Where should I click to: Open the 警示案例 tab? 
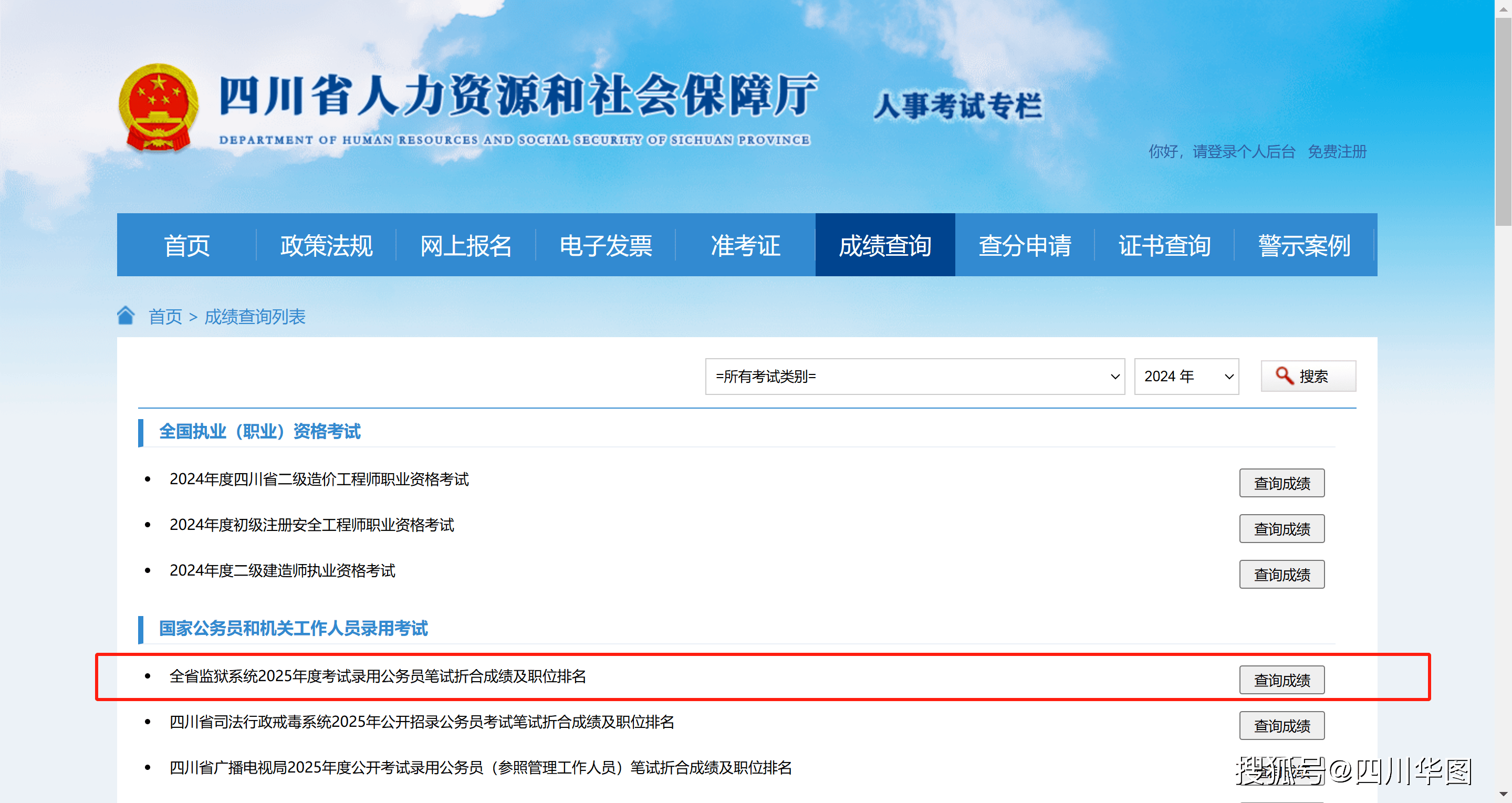click(x=1304, y=245)
